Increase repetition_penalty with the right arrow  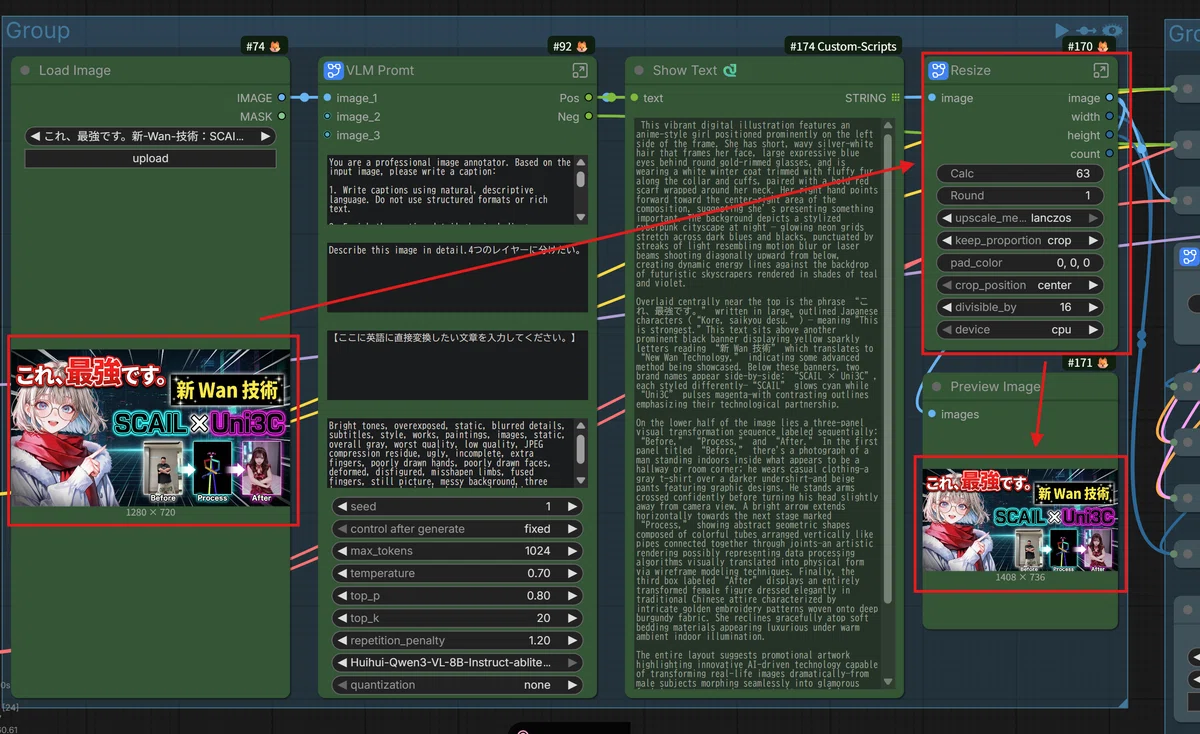point(573,640)
